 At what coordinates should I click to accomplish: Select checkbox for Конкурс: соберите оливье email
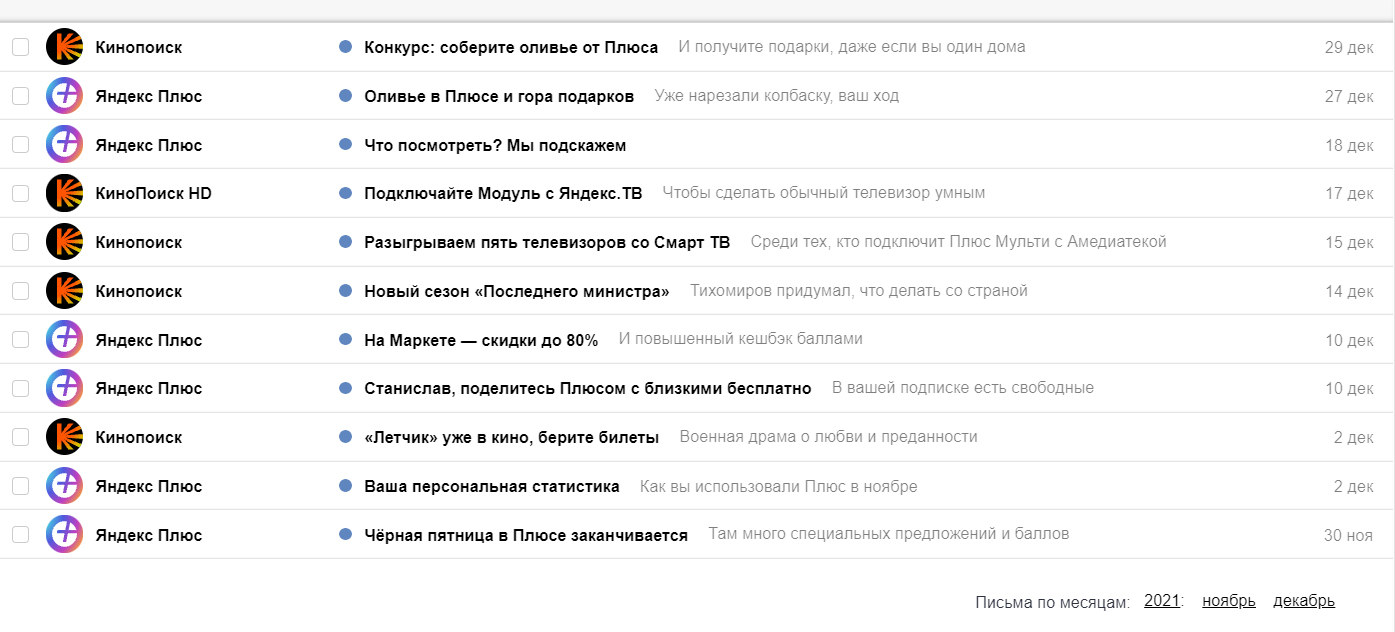20,47
